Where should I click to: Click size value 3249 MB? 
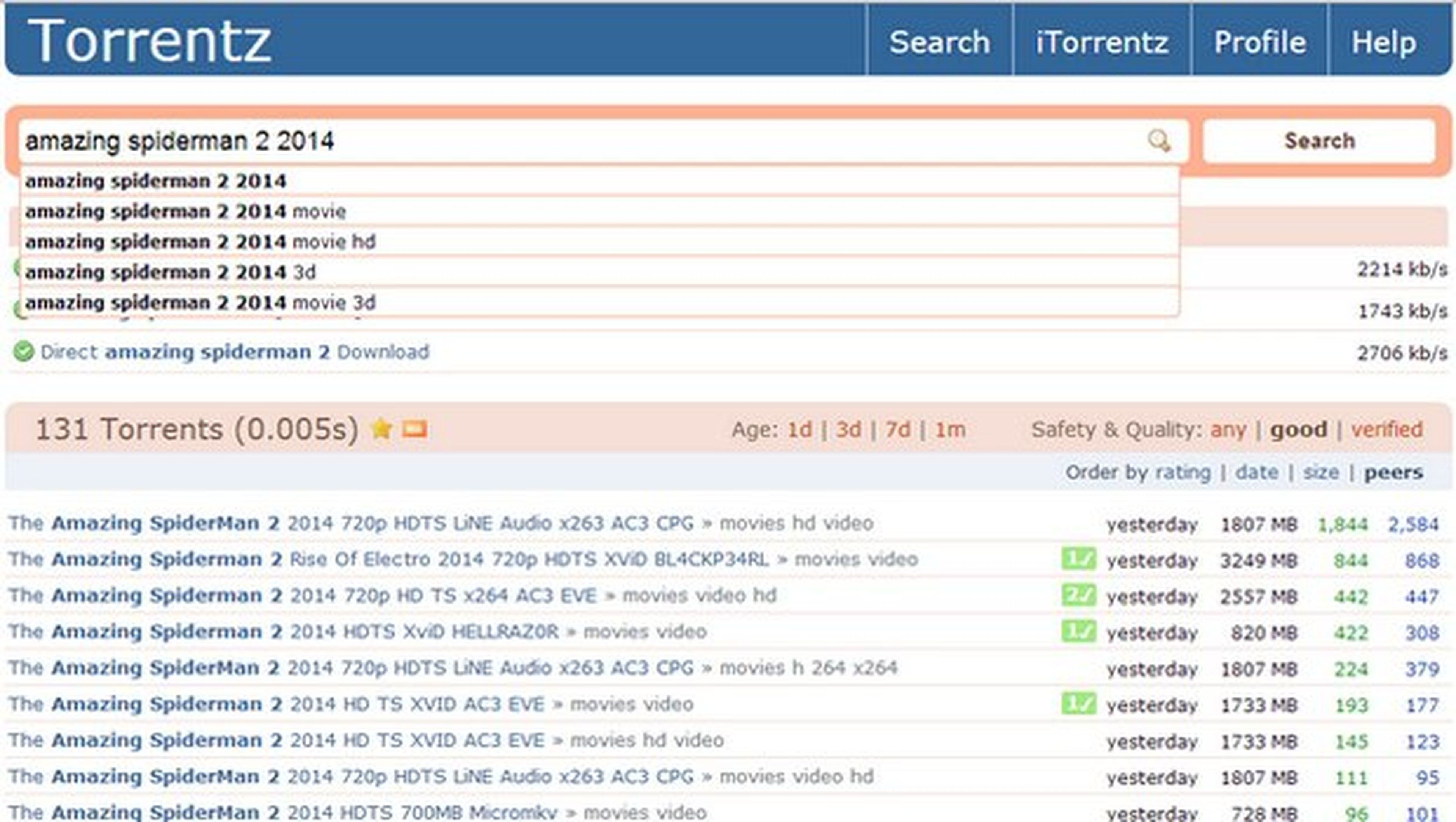1259,561
